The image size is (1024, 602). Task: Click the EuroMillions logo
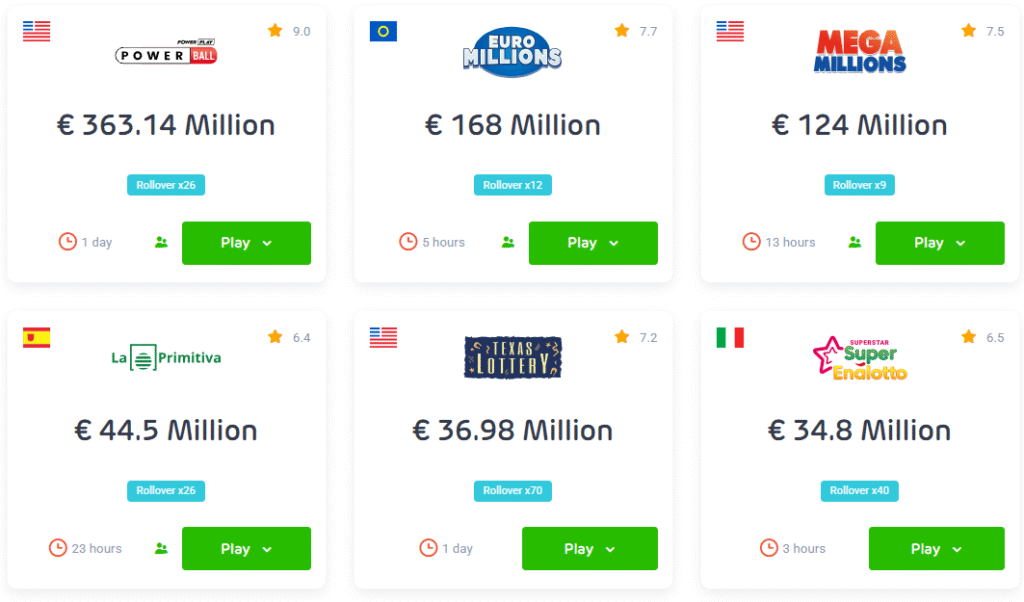point(512,52)
